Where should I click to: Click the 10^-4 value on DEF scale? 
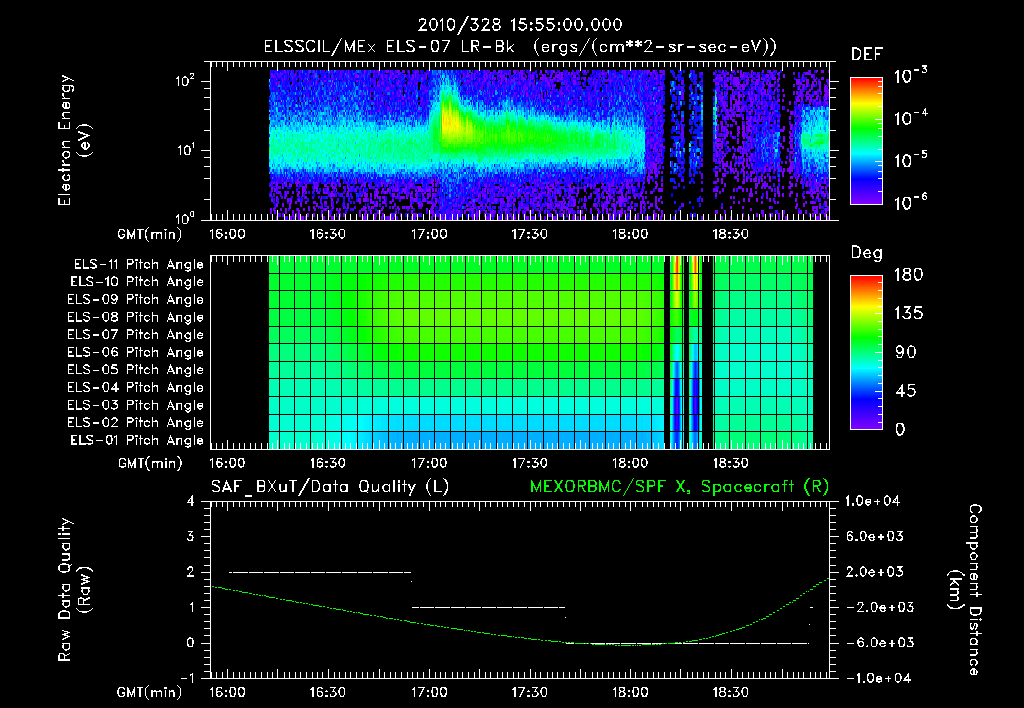[910, 118]
